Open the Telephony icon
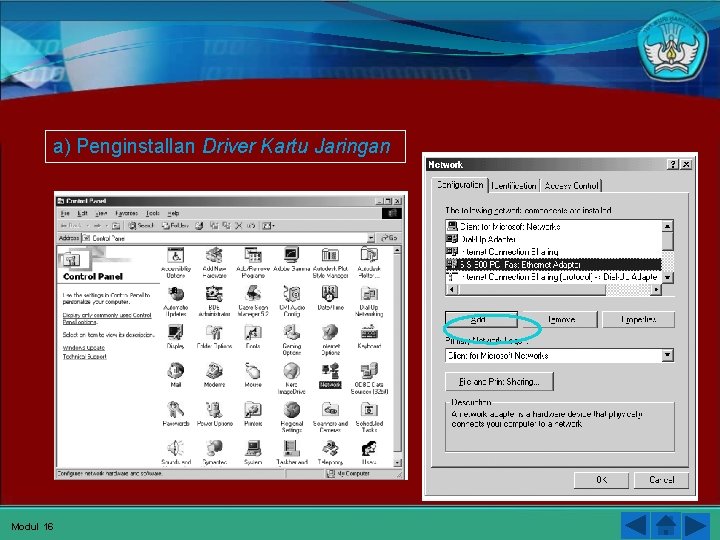Image resolution: width=720 pixels, height=540 pixels. tap(330, 452)
